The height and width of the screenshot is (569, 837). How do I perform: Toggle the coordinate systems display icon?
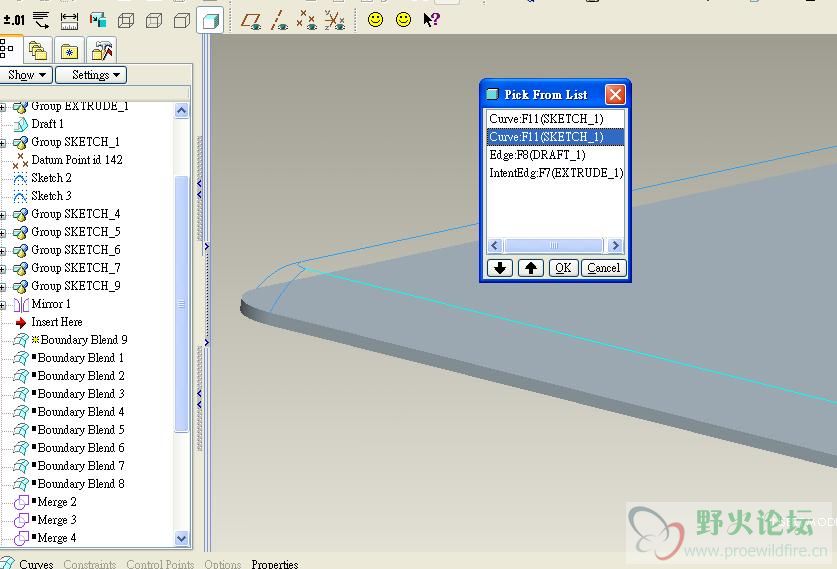[335, 21]
